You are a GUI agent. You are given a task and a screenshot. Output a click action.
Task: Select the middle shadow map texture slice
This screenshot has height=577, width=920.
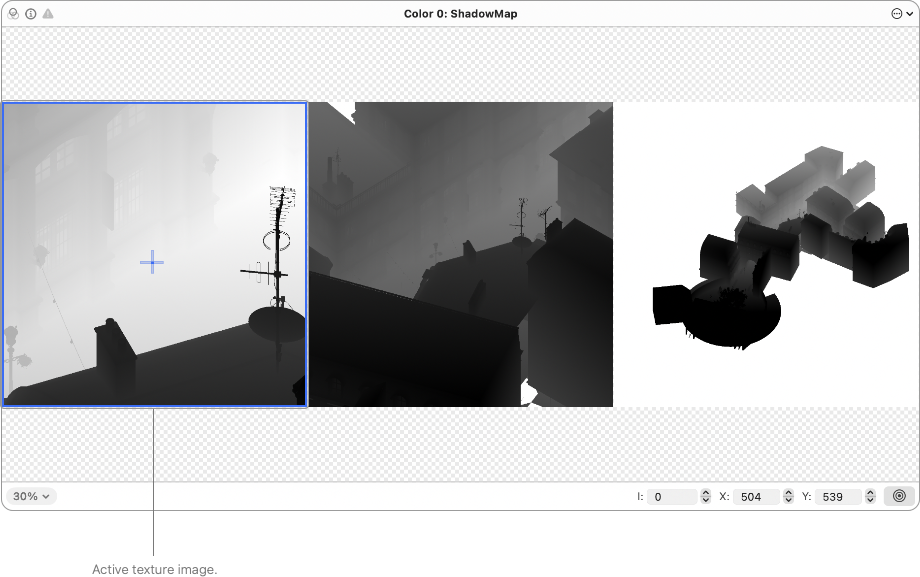[x=461, y=253]
